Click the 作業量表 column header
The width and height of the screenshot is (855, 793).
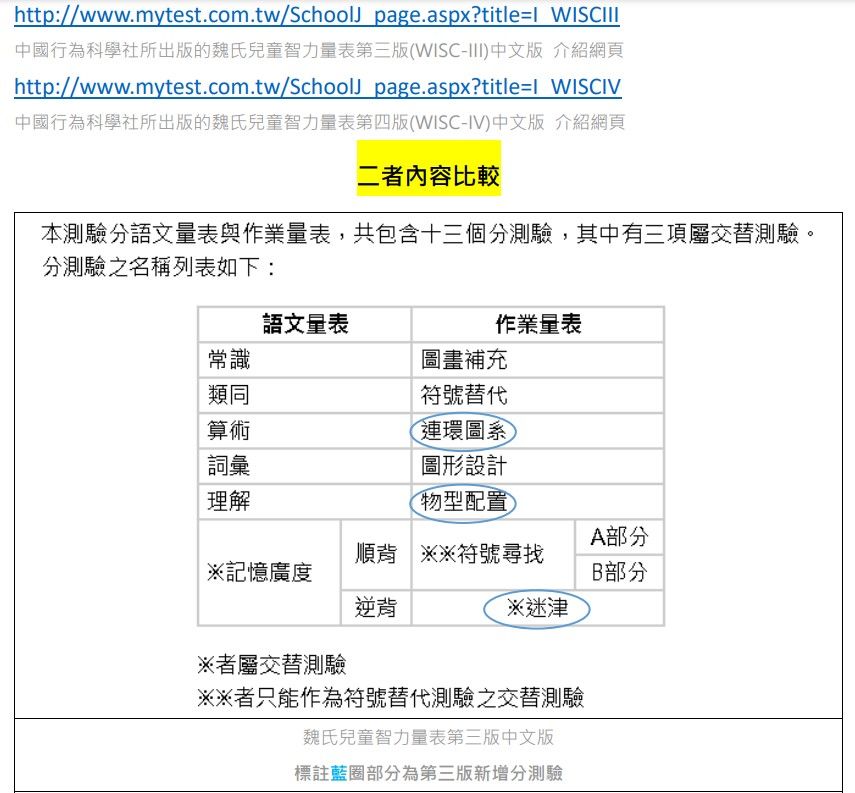pyautogui.click(x=537, y=324)
